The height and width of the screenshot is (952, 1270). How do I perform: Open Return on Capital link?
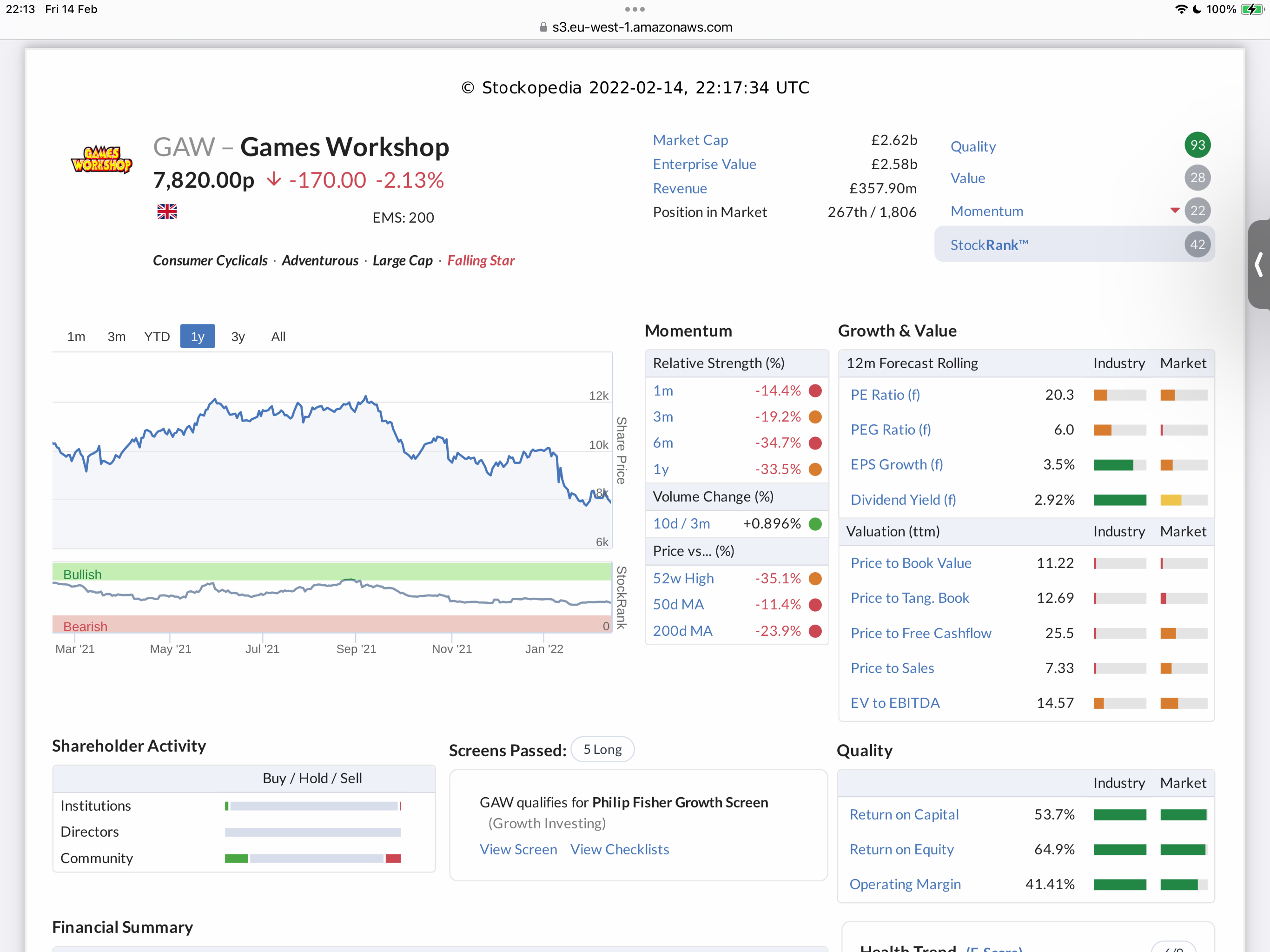904,815
